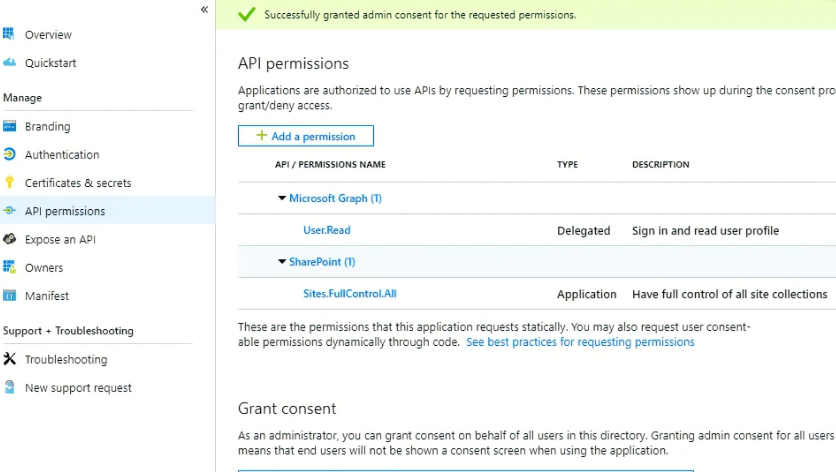Open the Authentication section
This screenshot has width=836, height=472.
[x=62, y=155]
